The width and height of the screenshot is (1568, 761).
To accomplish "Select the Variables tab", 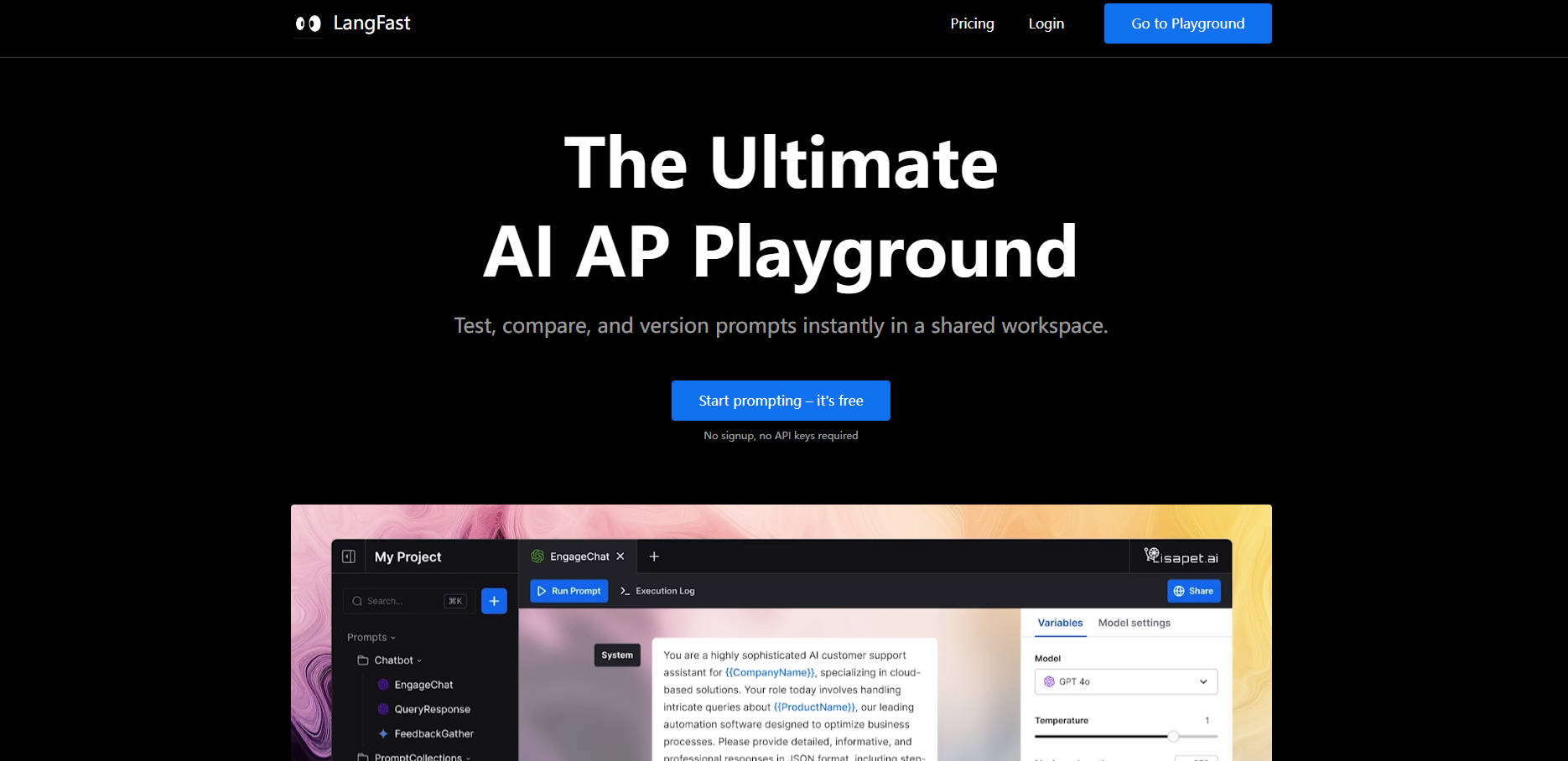I will tap(1060, 623).
